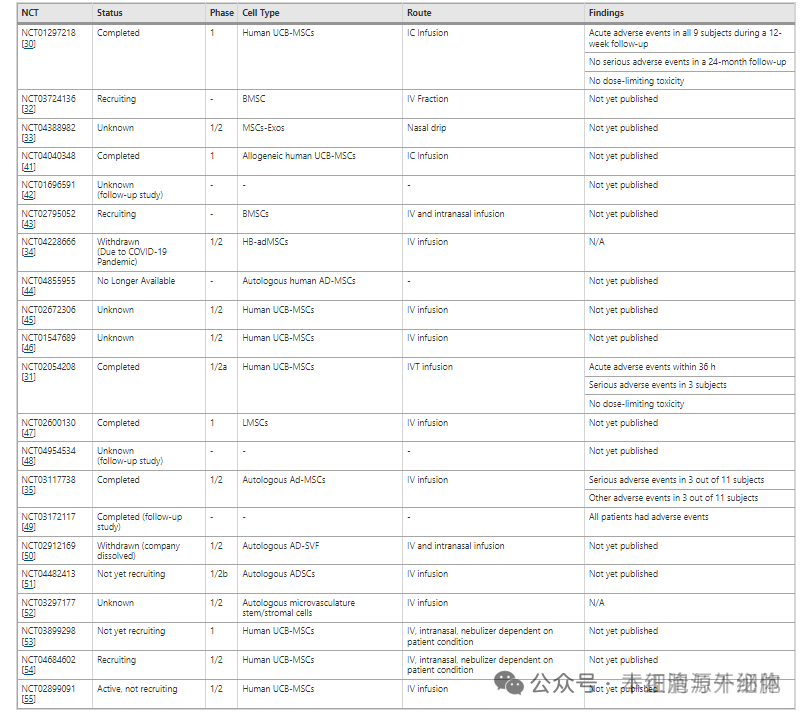
Task: Select the NCT01297218 trial identifier
Action: pos(48,33)
